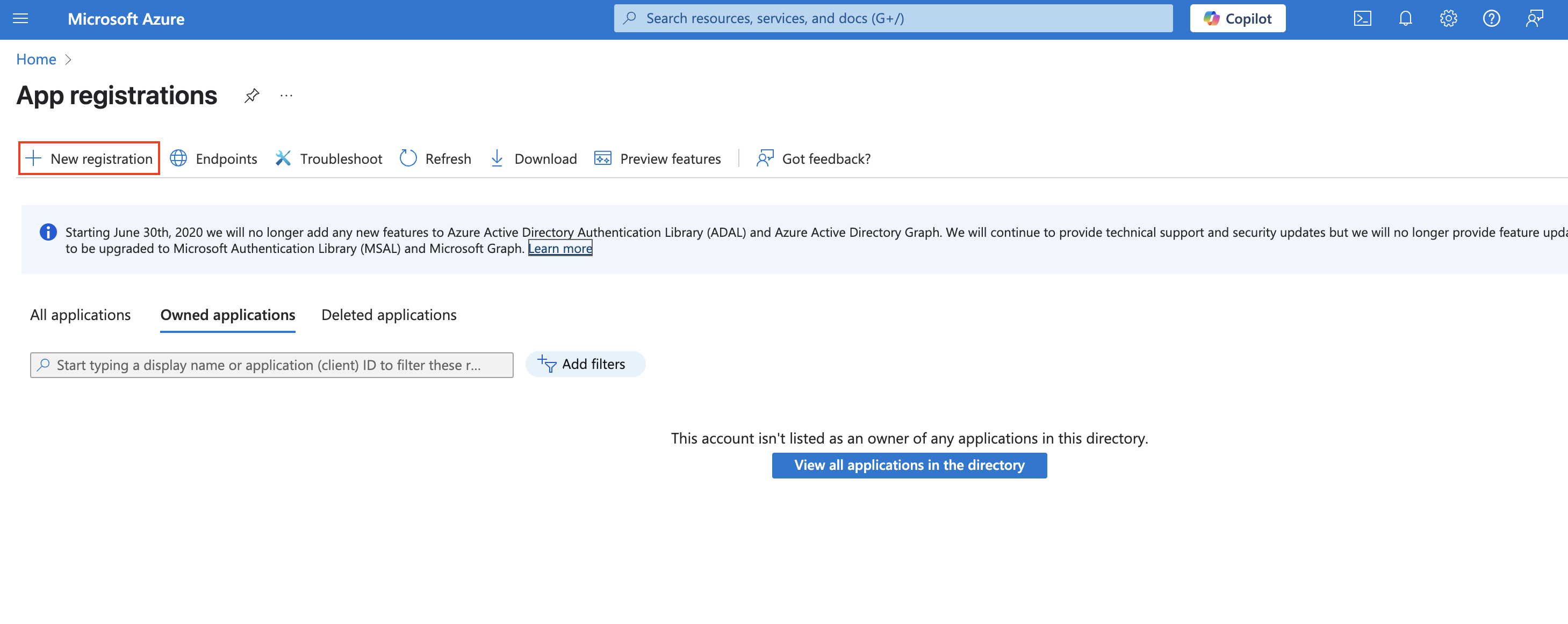
Task: Open the help question mark menu
Action: coord(1491,19)
